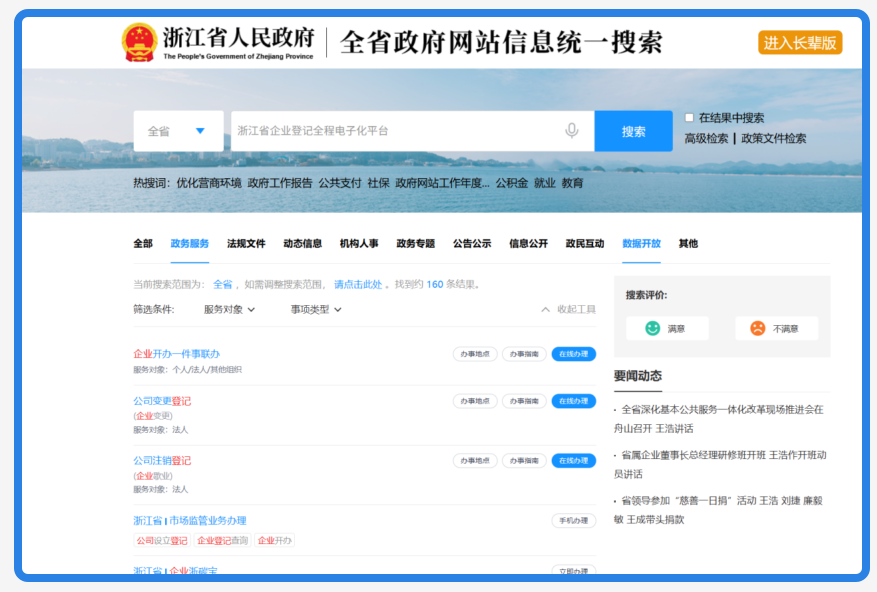
Task: Open the 公司变更登记 result link
Action: point(162,401)
